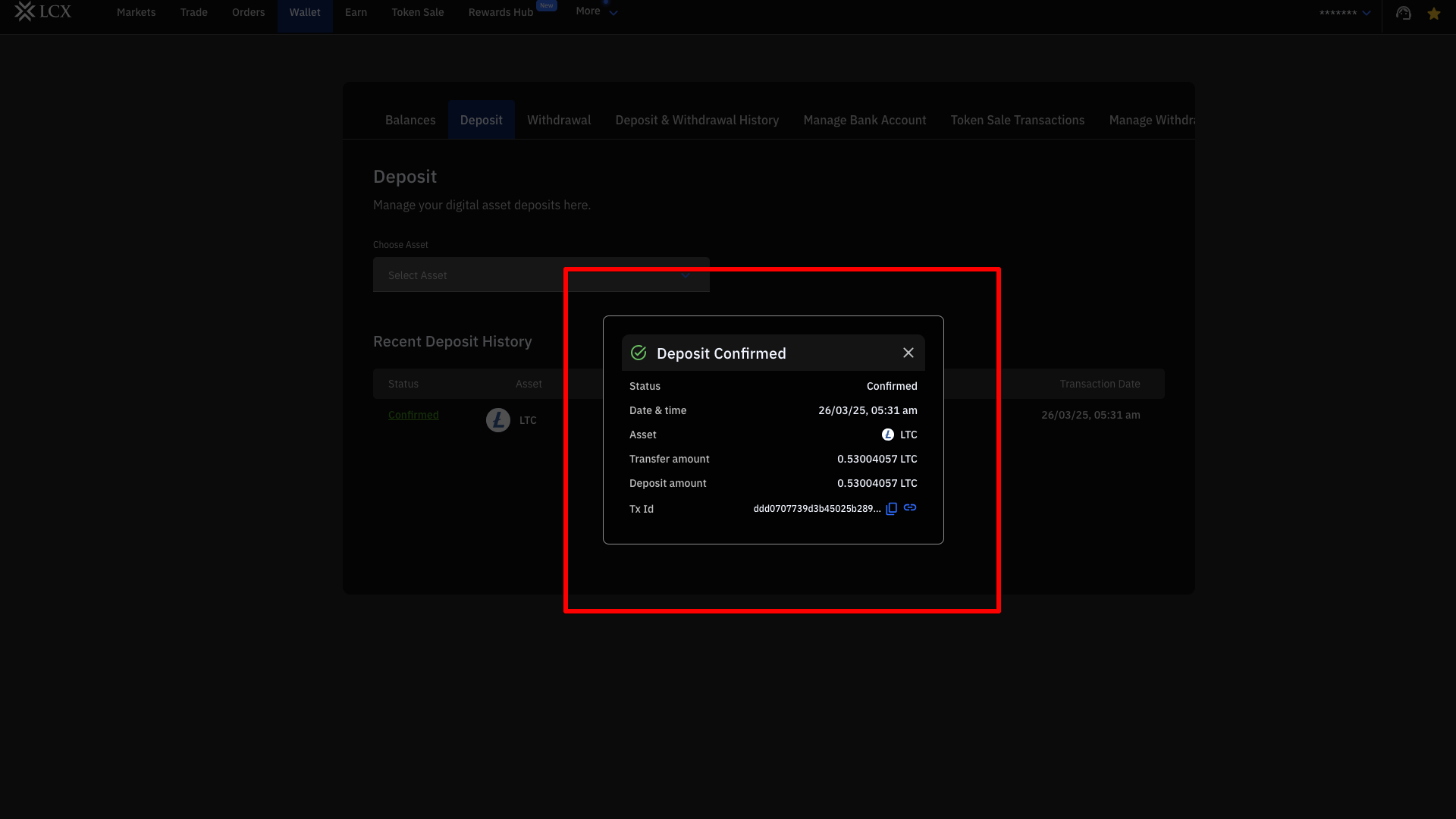This screenshot has width=1456, height=819.
Task: Close the Deposit Confirmed dialog
Action: coord(908,353)
